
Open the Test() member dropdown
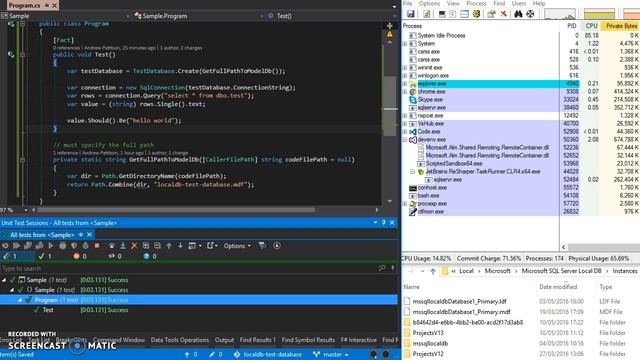(331, 16)
